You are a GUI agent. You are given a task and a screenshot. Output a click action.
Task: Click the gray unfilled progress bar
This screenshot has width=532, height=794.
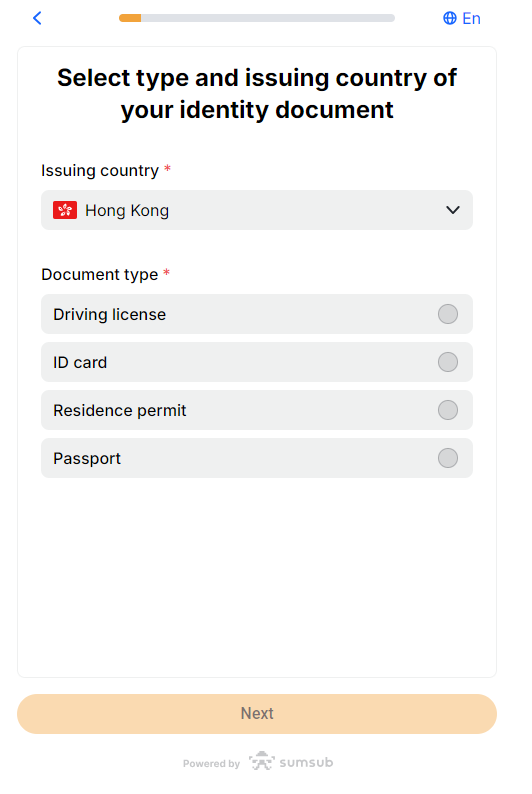268,18
